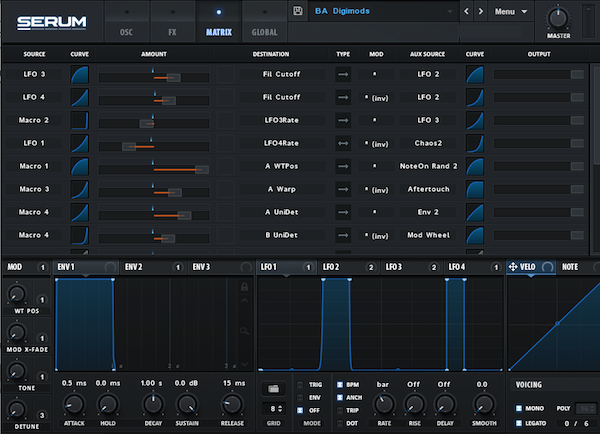
Task: Enable the TRIP checkbox
Action: tap(340, 410)
